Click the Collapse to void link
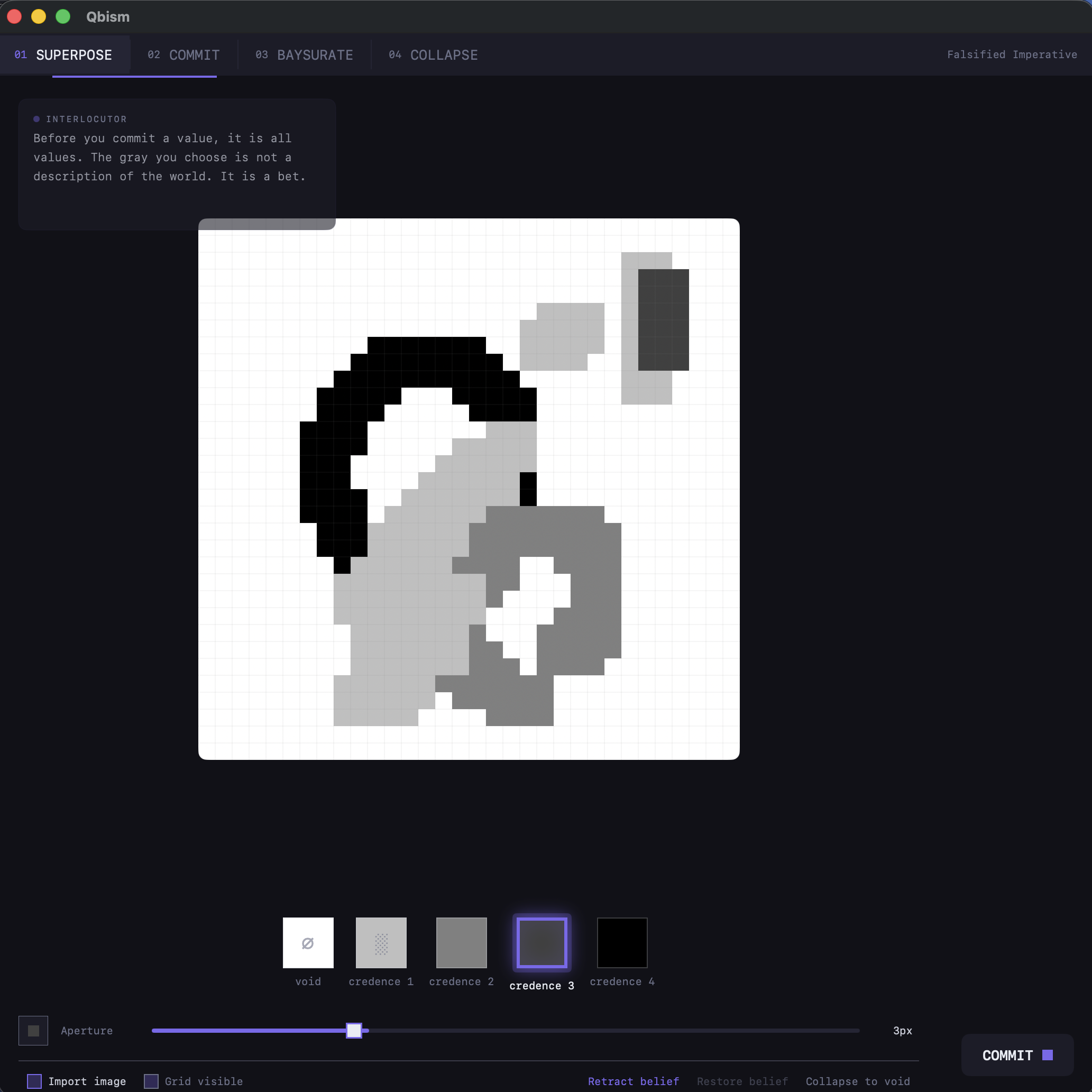 [857, 1081]
